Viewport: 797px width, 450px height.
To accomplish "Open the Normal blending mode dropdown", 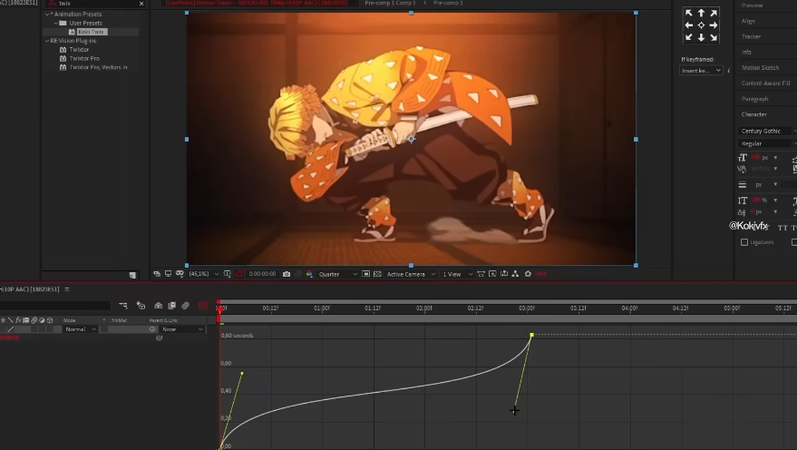I will 80,329.
